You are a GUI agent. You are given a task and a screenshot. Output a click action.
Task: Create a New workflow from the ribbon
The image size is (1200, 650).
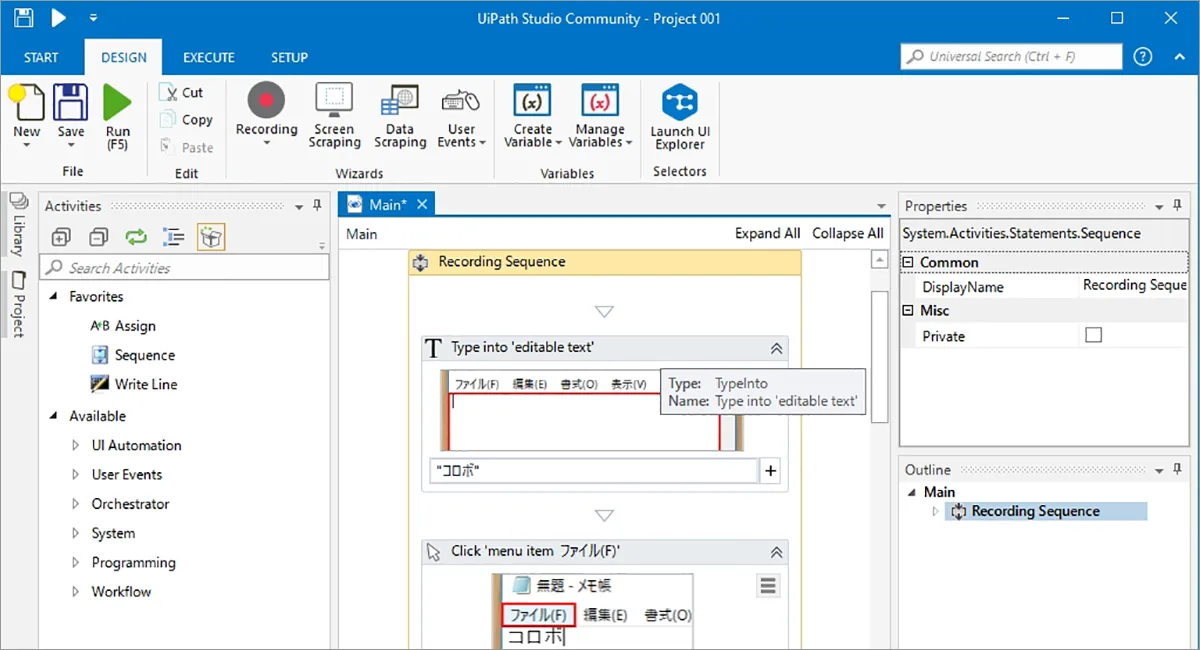[27, 116]
